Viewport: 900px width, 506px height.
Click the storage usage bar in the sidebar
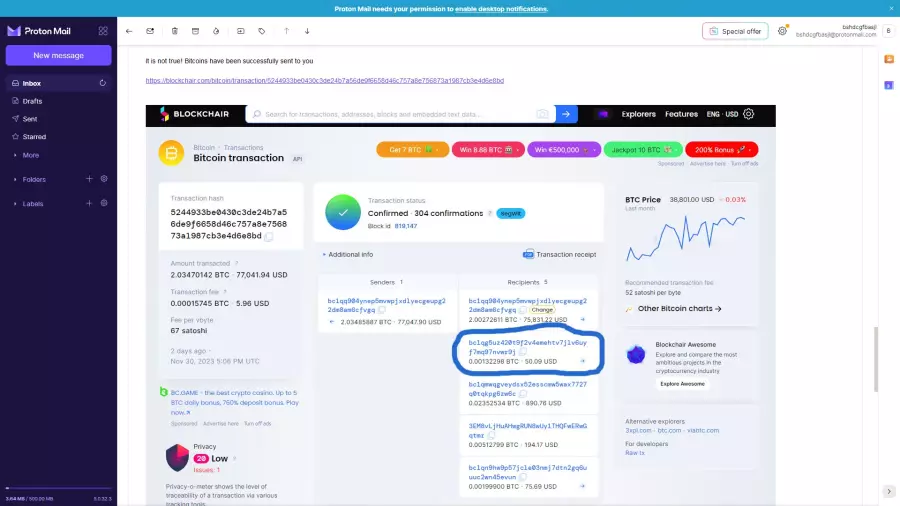pos(58,488)
